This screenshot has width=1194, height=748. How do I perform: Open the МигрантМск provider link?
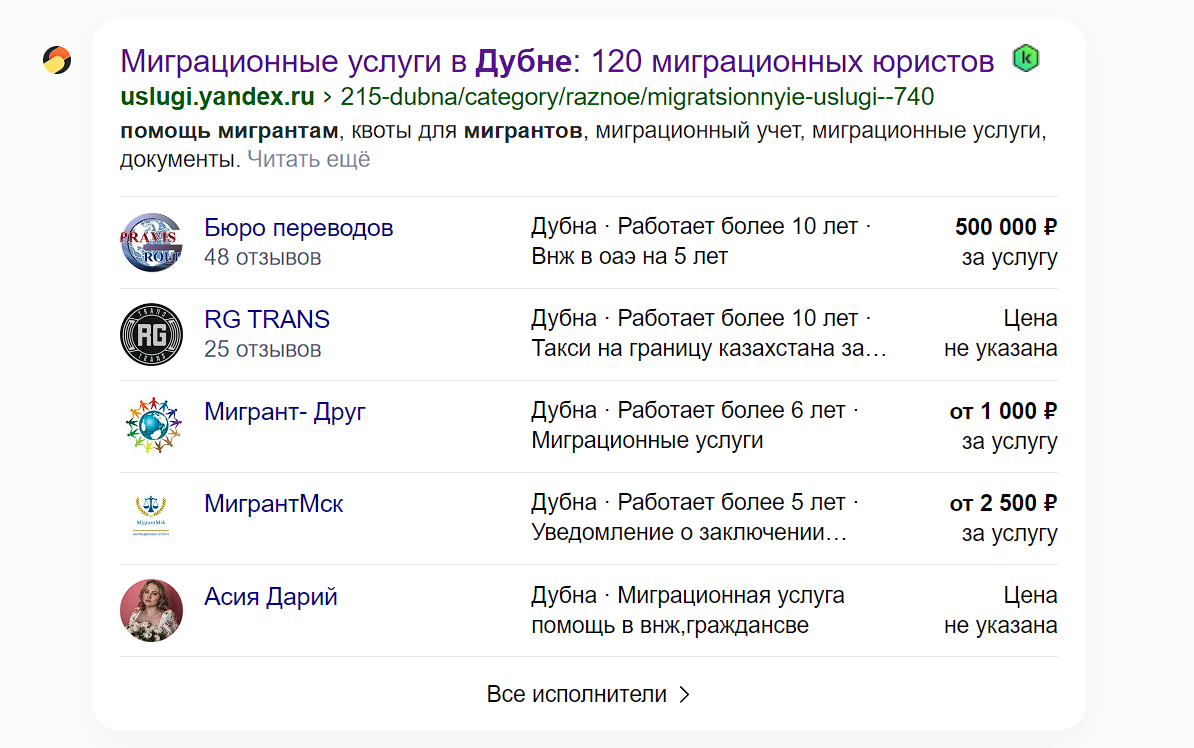point(273,503)
